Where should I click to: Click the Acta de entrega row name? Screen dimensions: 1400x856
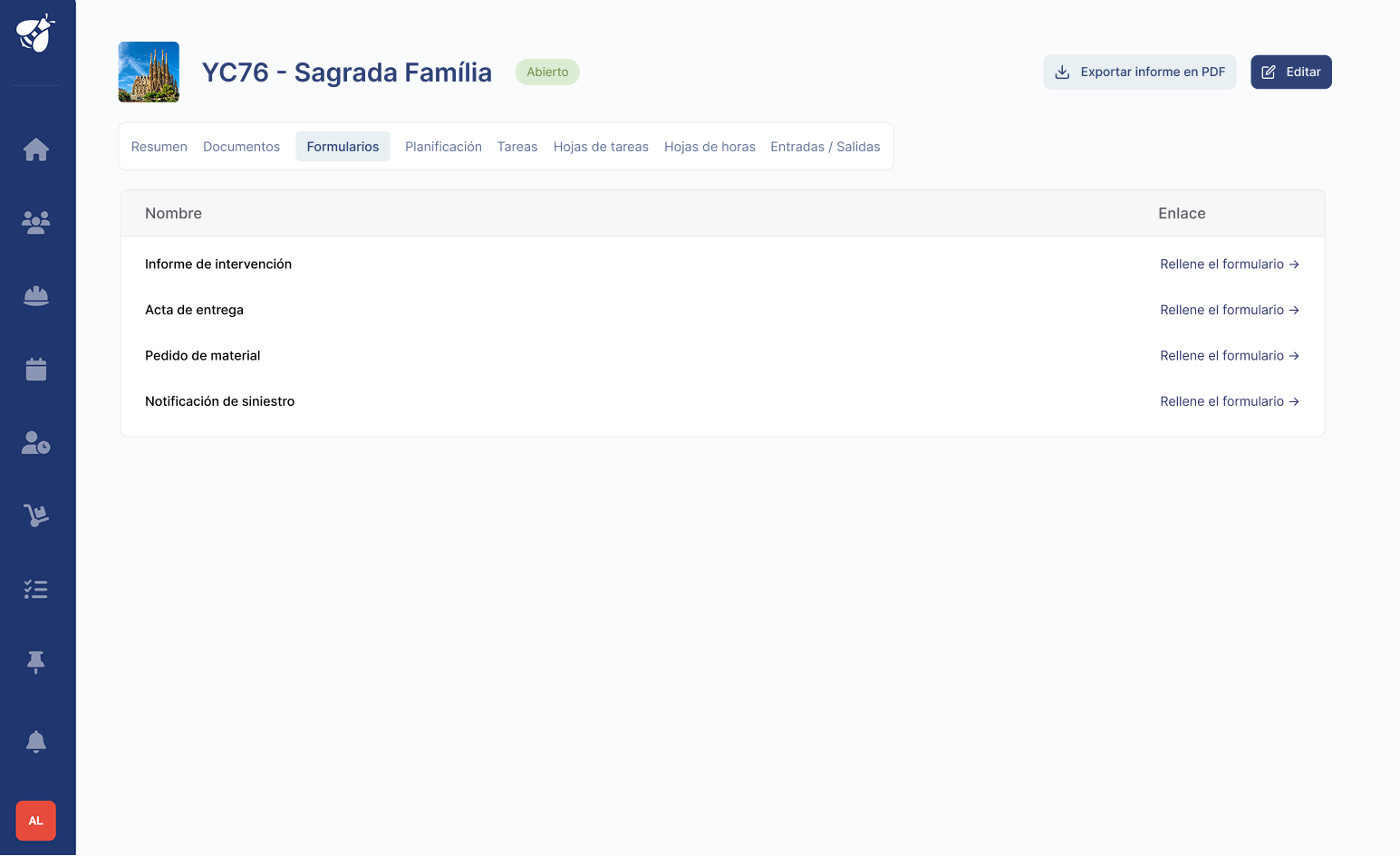click(195, 310)
